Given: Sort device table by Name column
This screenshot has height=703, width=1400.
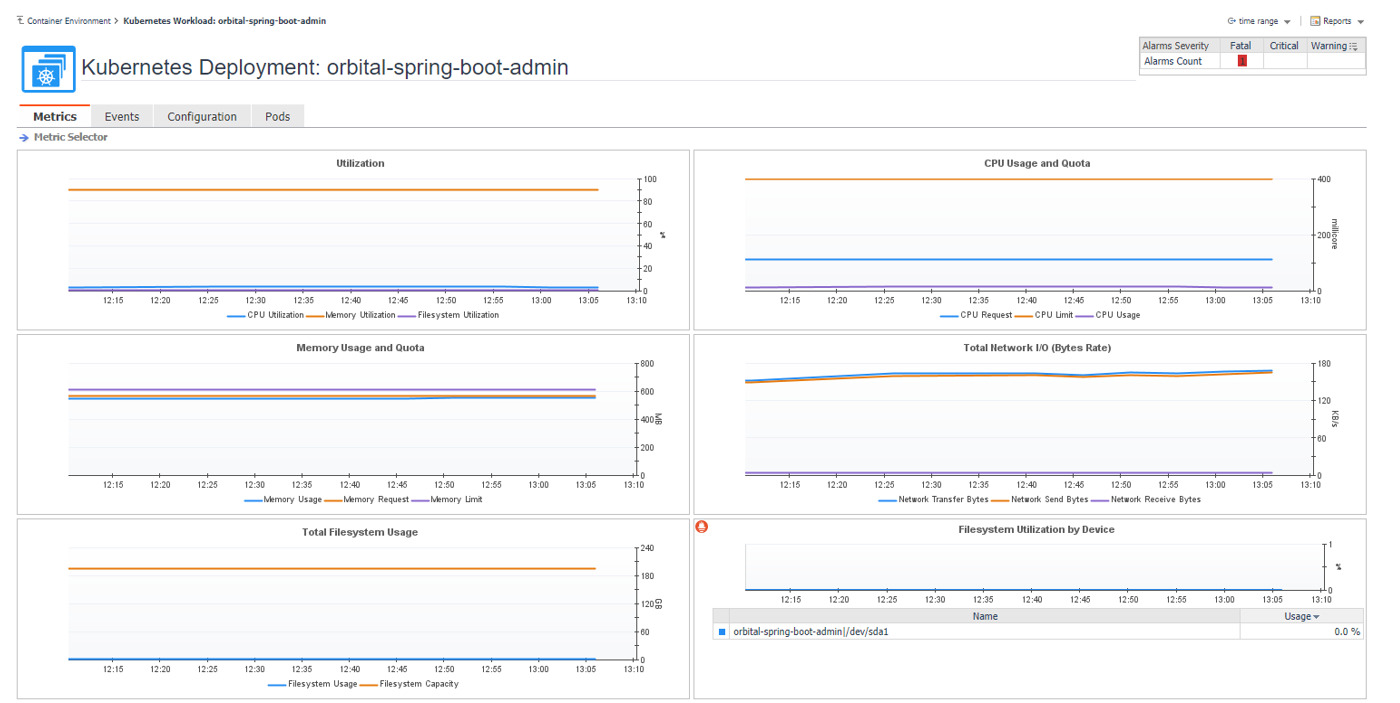Looking at the screenshot, I should click(985, 617).
